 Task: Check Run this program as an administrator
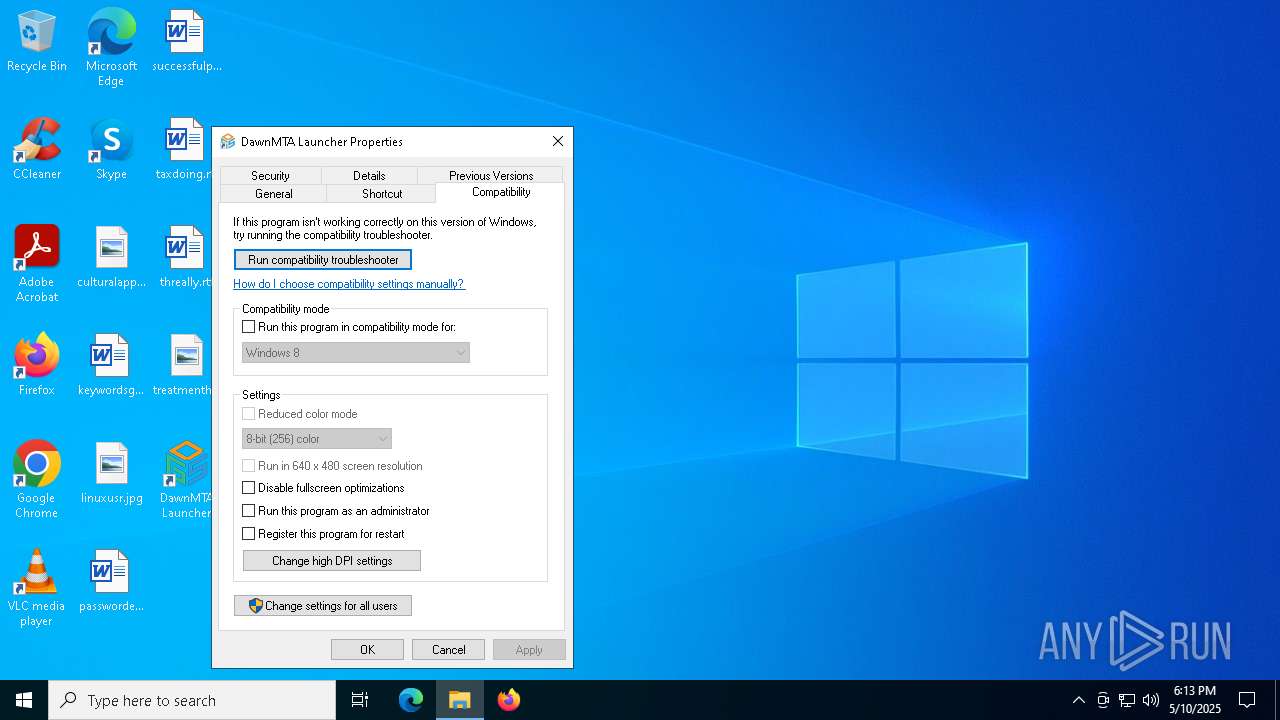click(x=249, y=511)
